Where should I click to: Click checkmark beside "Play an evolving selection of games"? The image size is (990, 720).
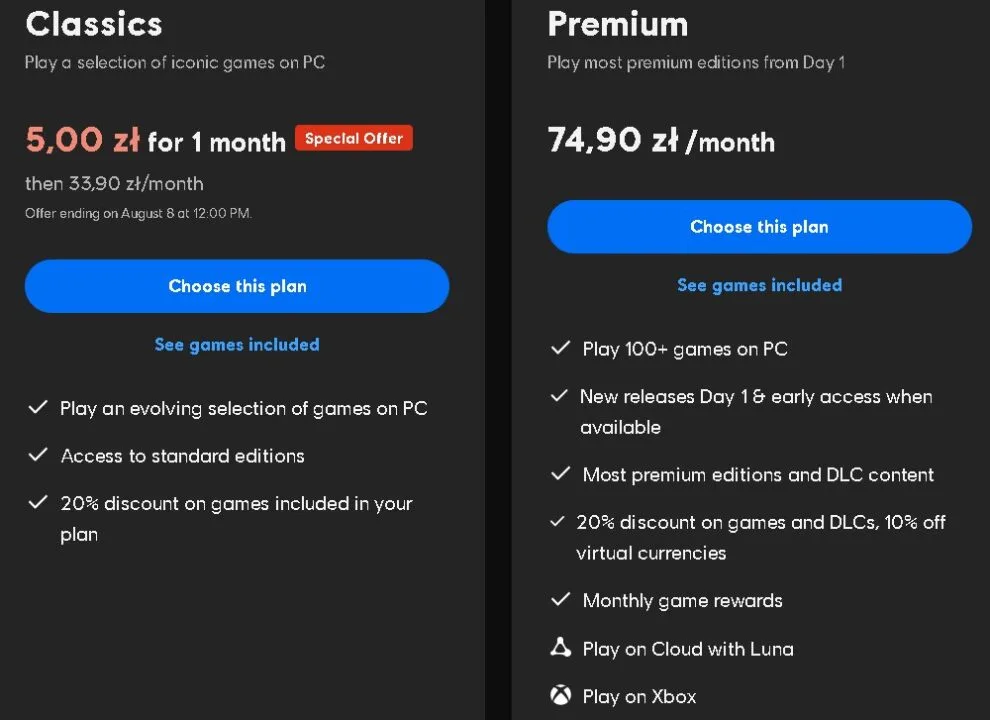click(x=38, y=407)
